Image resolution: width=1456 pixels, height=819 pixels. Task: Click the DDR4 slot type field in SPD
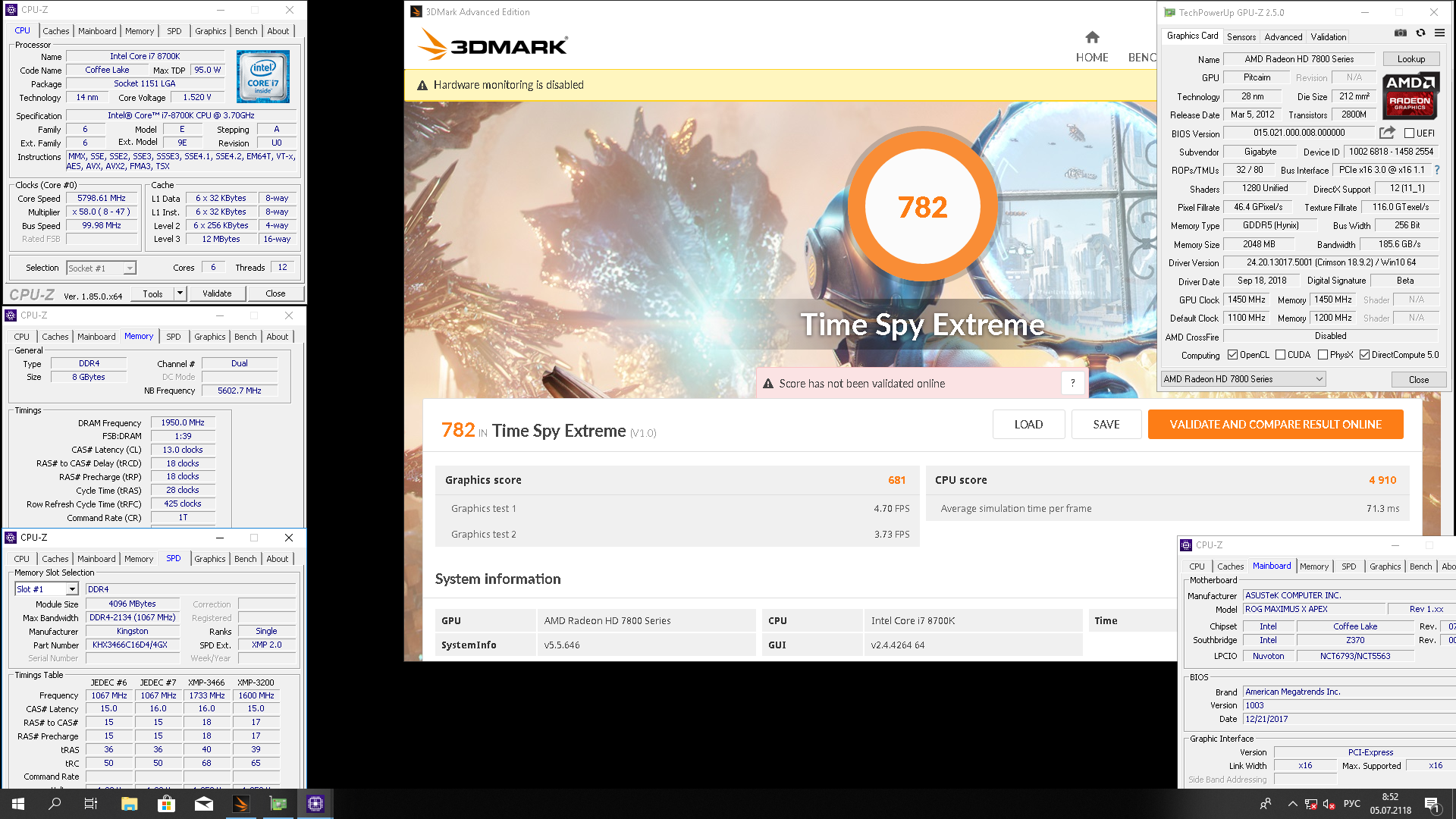point(190,589)
